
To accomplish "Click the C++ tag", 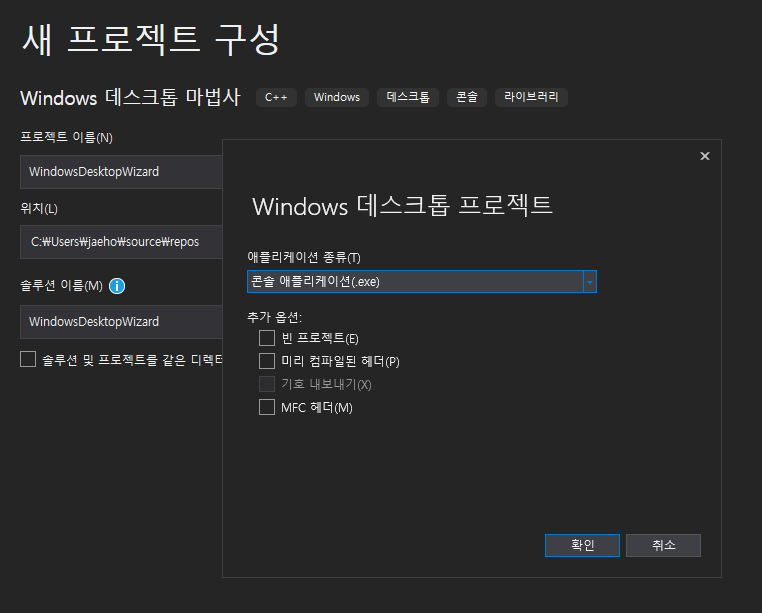I will point(276,97).
